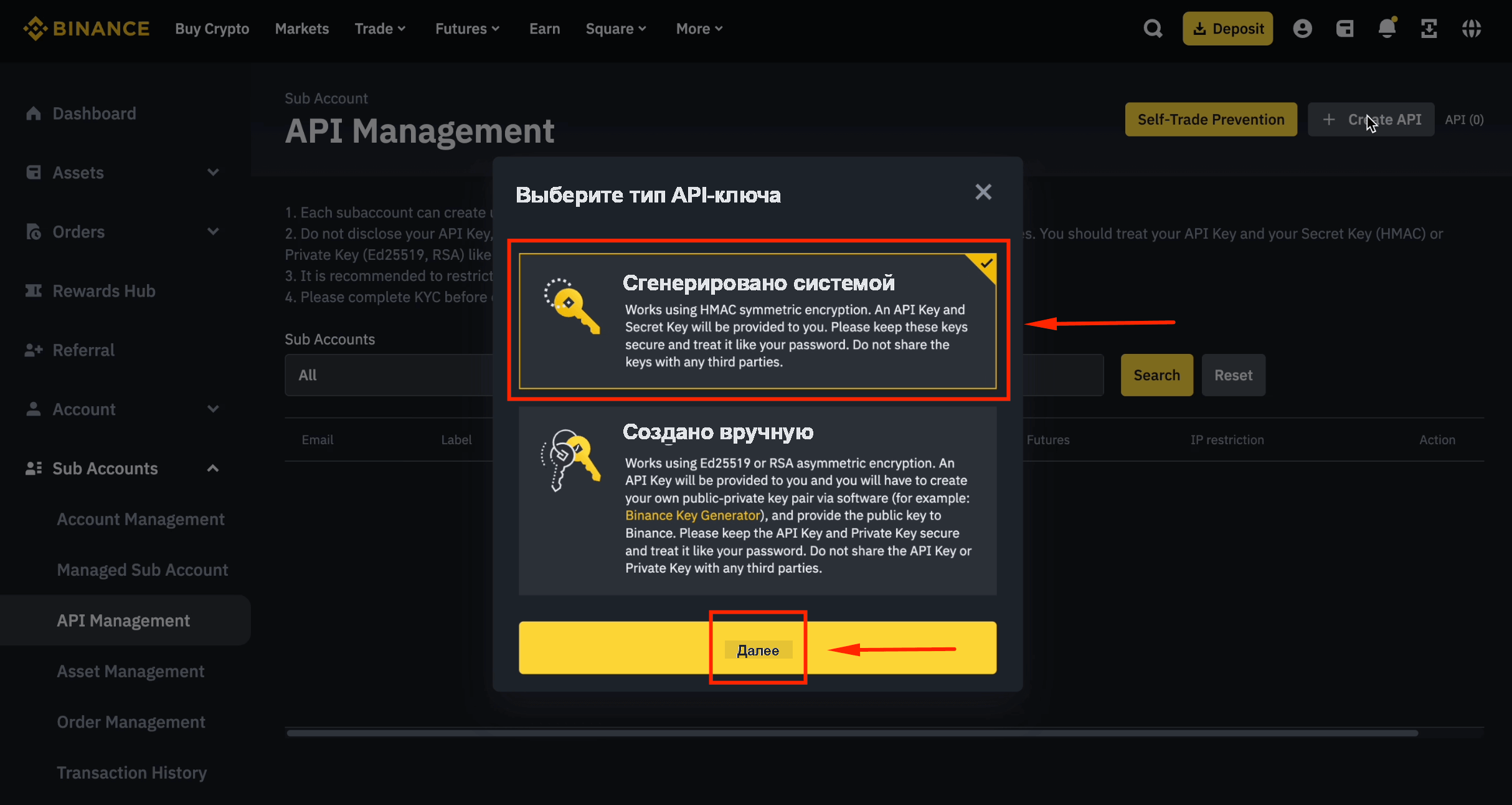Click the Account person icon
Image resolution: width=1512 pixels, height=805 pixels.
34,409
